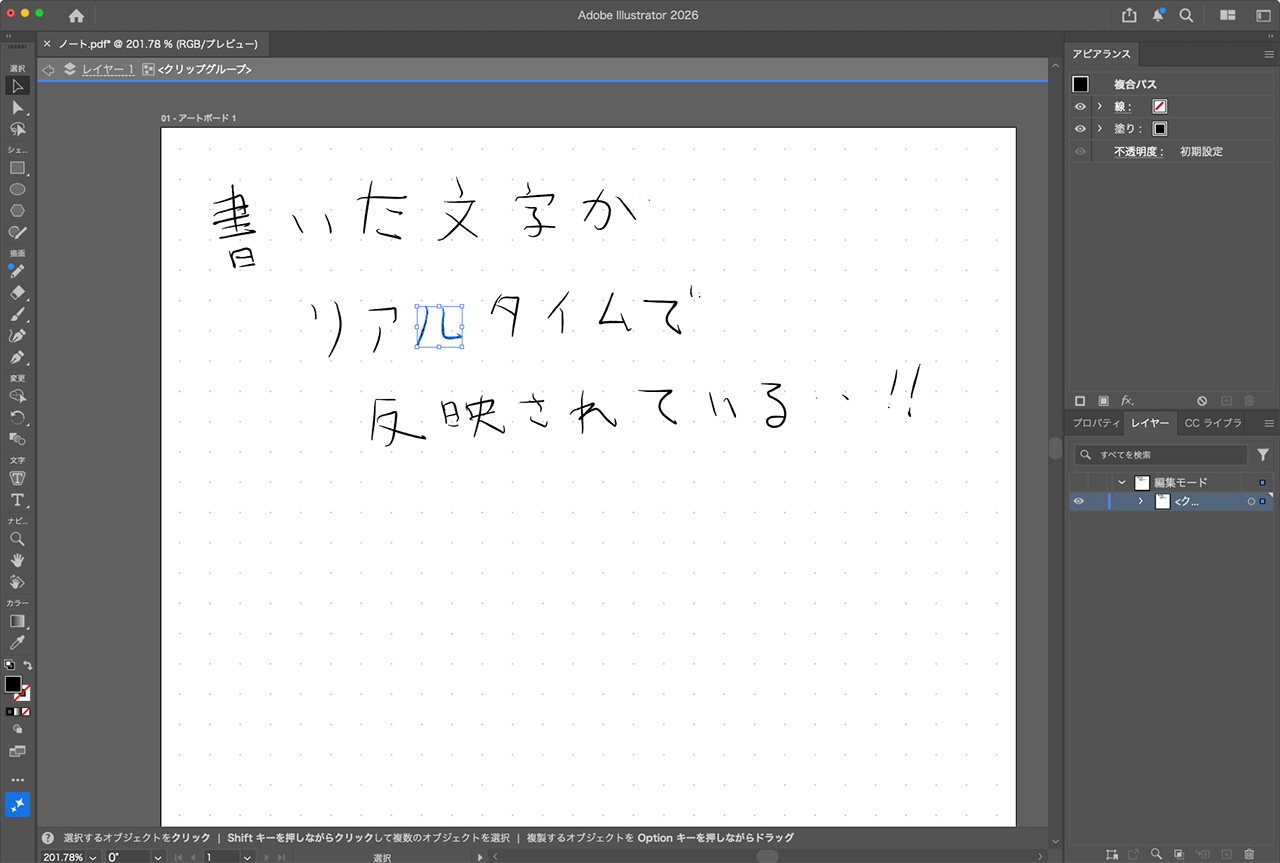Collapse the 編集モード layer

(x=1123, y=482)
